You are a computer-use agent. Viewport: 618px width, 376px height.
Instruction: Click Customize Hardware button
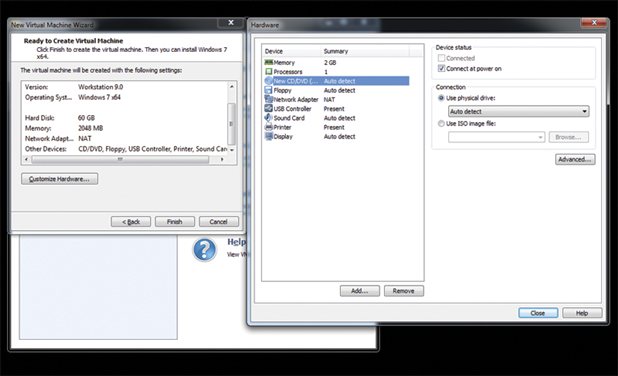click(60, 179)
